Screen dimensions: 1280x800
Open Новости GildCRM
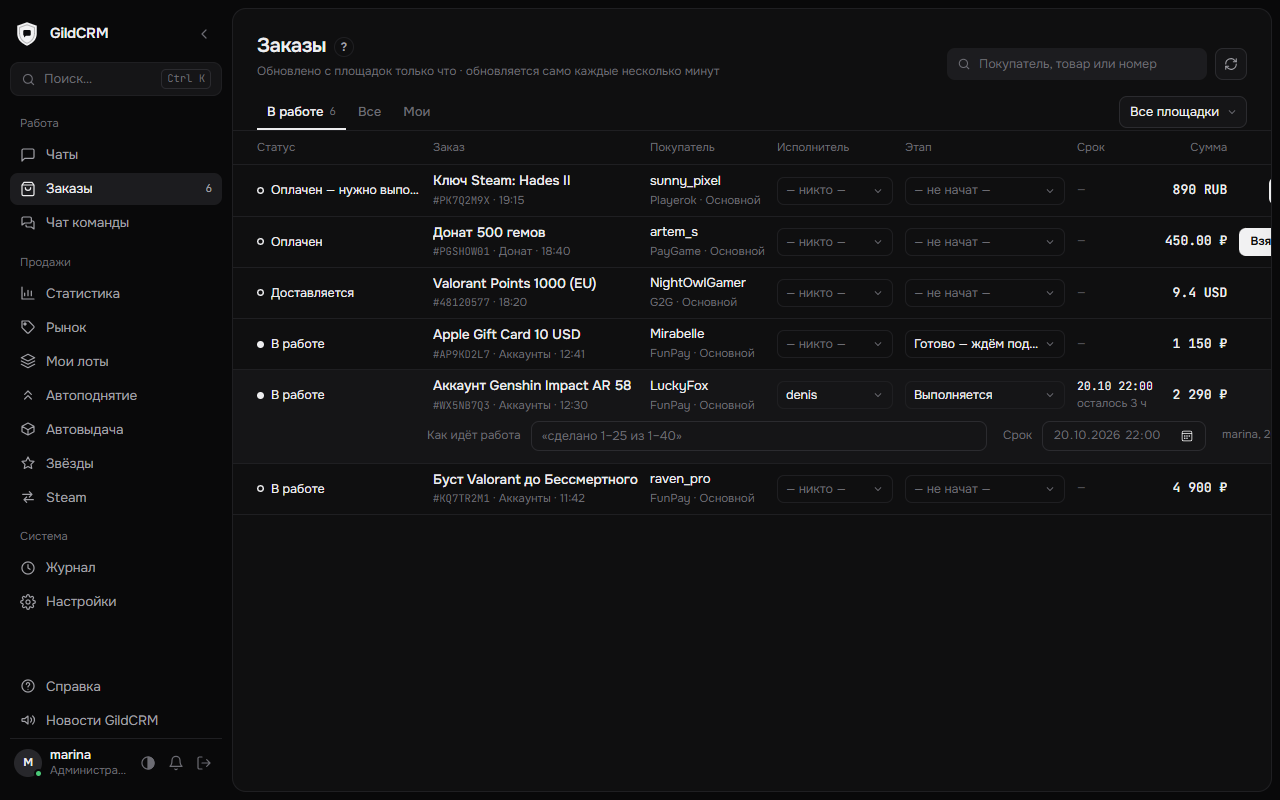(x=116, y=721)
